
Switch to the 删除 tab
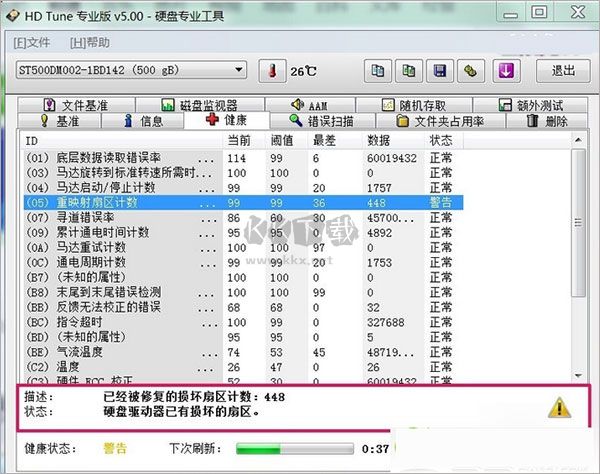[x=547, y=121]
